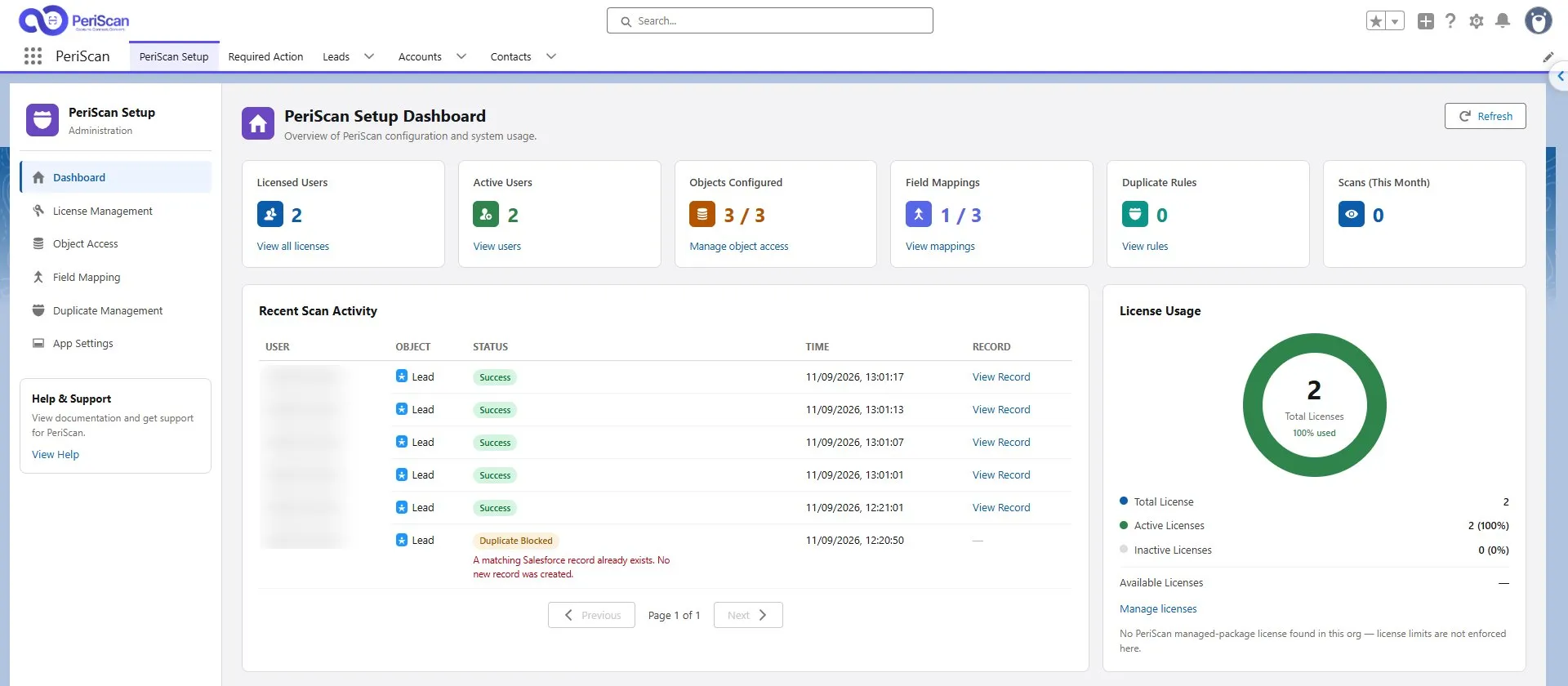The image size is (1568, 686).
Task: Click View Record for the 13:01:17 scan
Action: (1001, 377)
